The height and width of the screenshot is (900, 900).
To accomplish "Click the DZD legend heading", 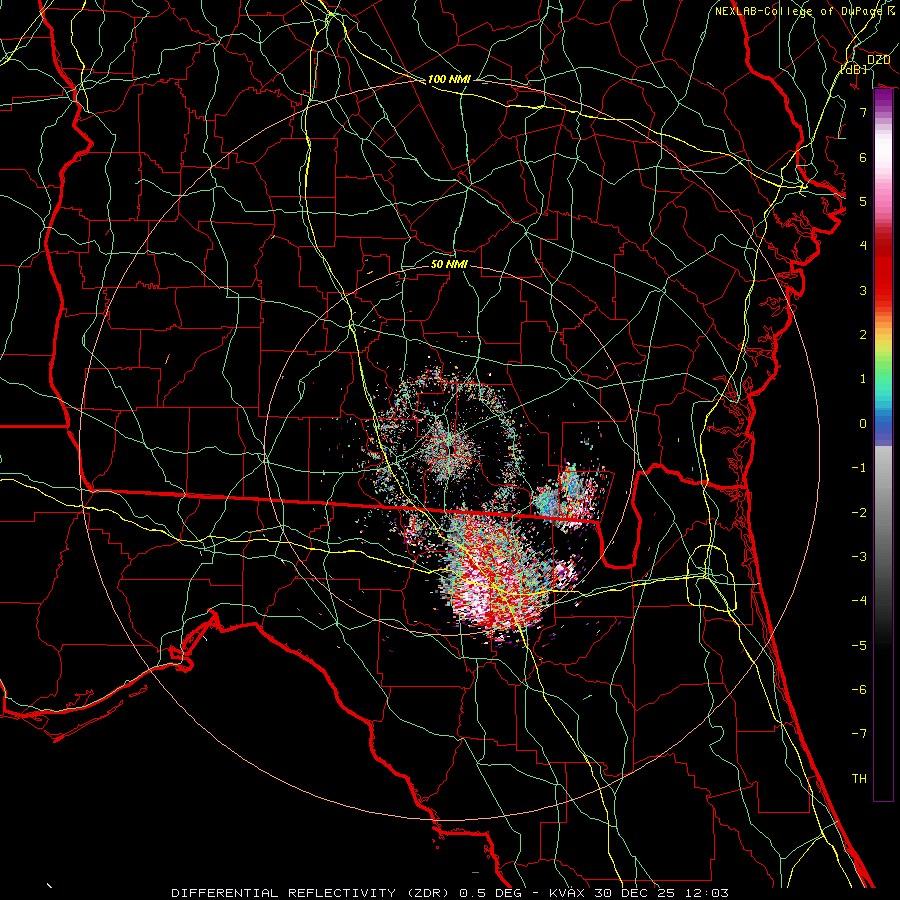I will click(x=878, y=60).
